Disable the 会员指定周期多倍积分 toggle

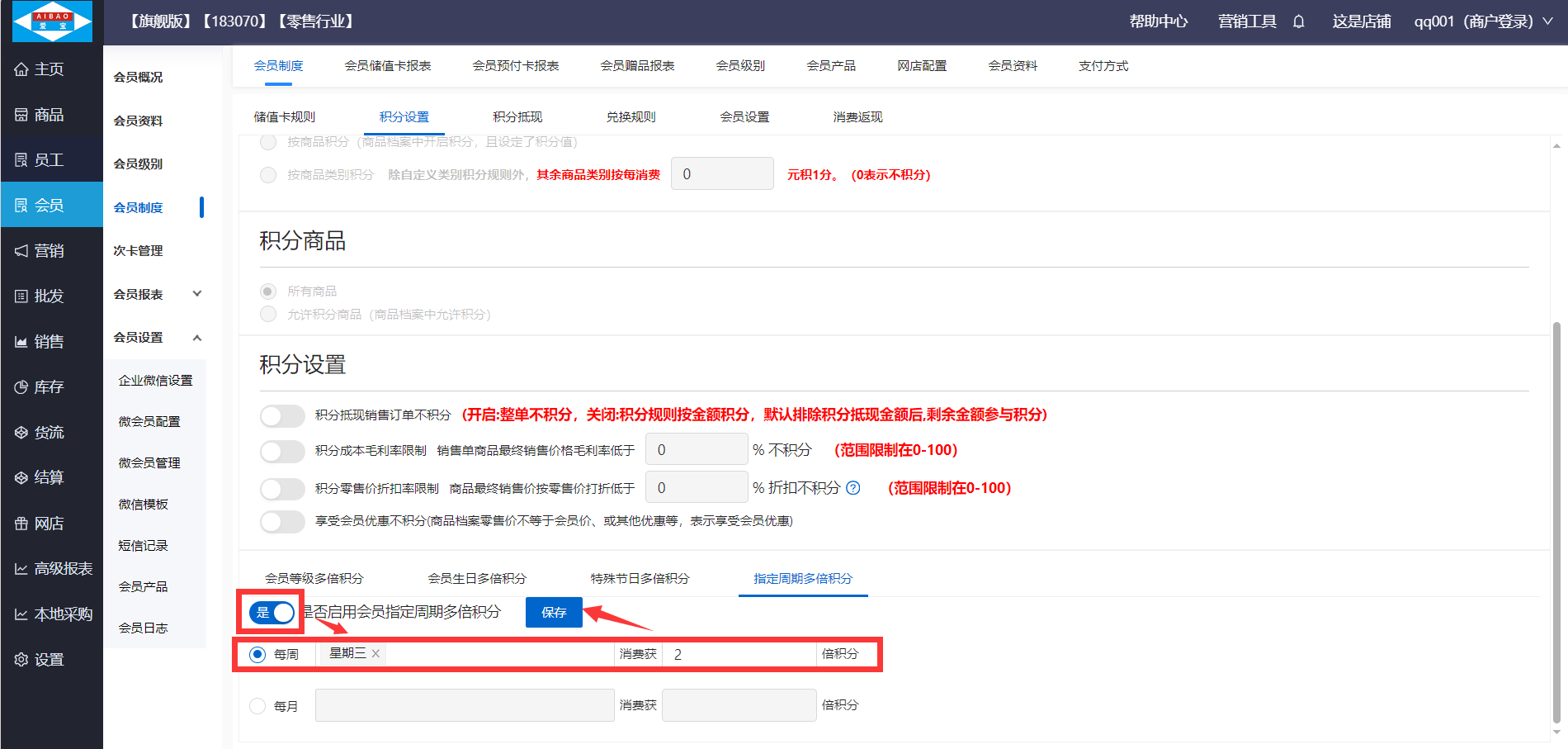272,613
